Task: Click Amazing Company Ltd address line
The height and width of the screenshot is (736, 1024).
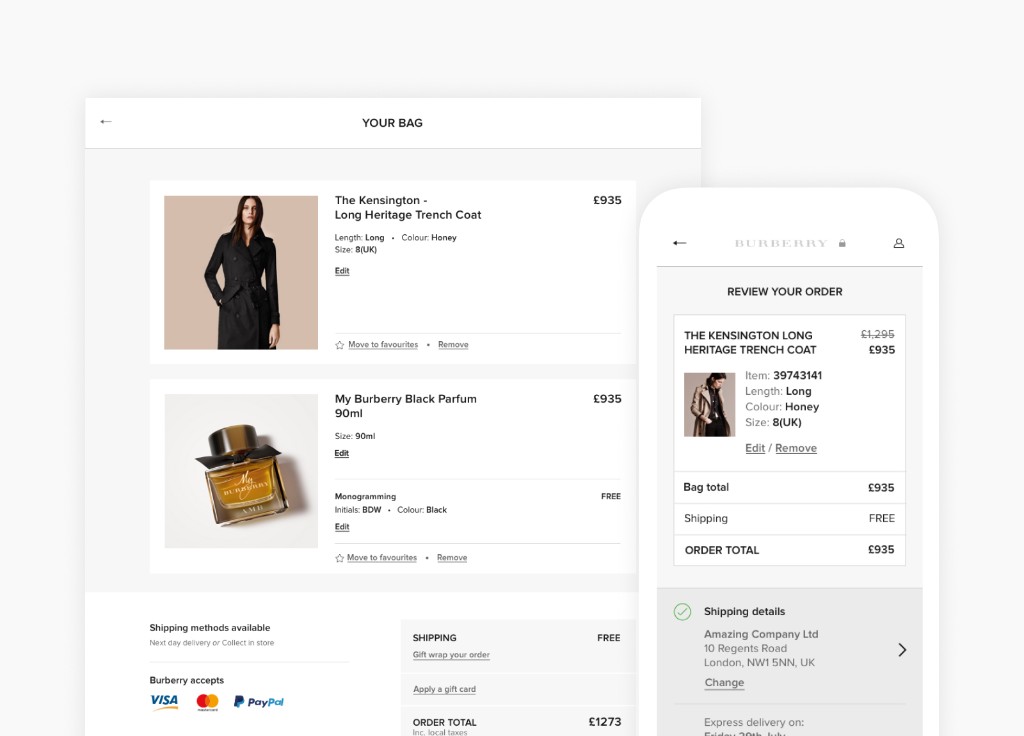Action: coord(761,634)
